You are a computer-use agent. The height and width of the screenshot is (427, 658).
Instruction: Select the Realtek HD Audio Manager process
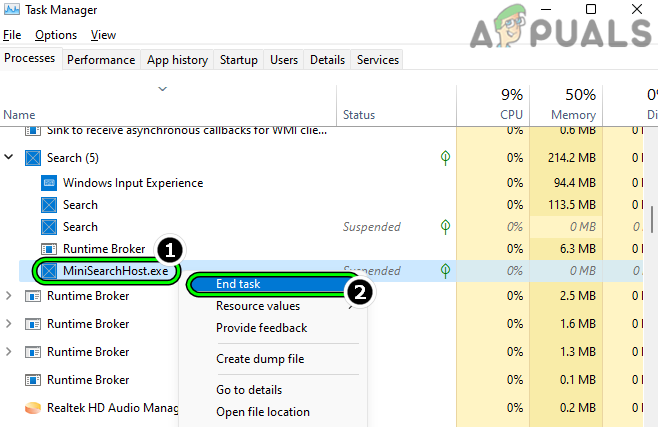[x=112, y=408]
